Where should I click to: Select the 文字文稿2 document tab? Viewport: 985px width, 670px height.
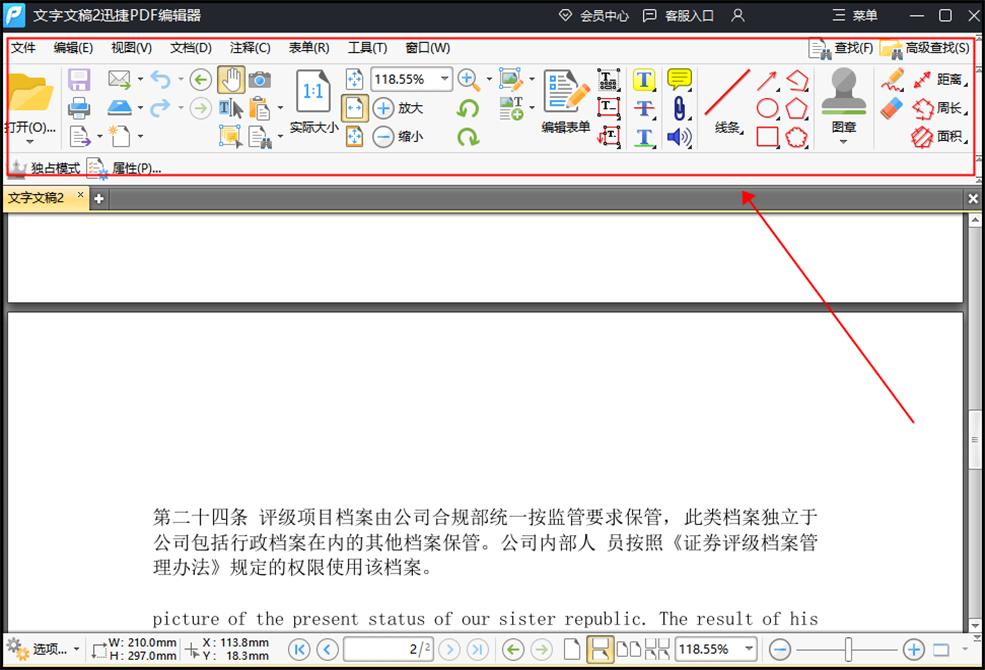click(38, 198)
